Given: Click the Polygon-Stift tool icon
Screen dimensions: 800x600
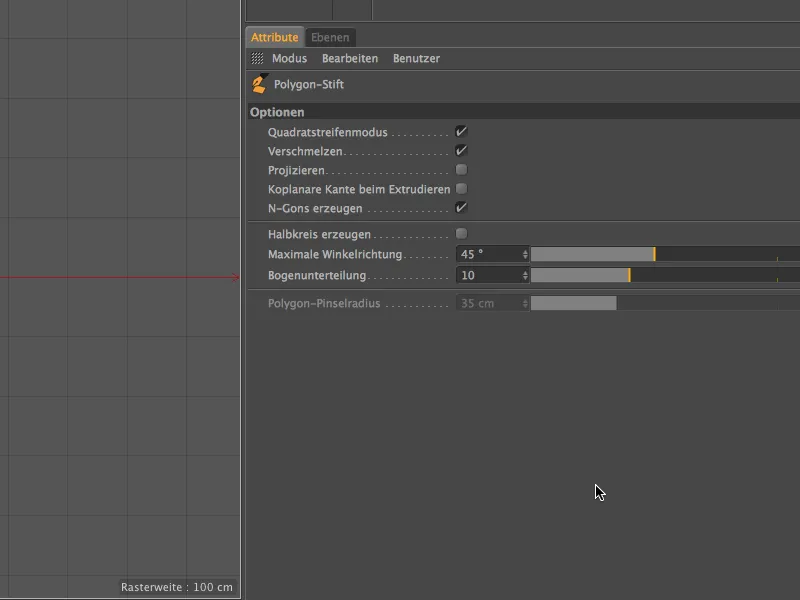Looking at the screenshot, I should click(259, 85).
